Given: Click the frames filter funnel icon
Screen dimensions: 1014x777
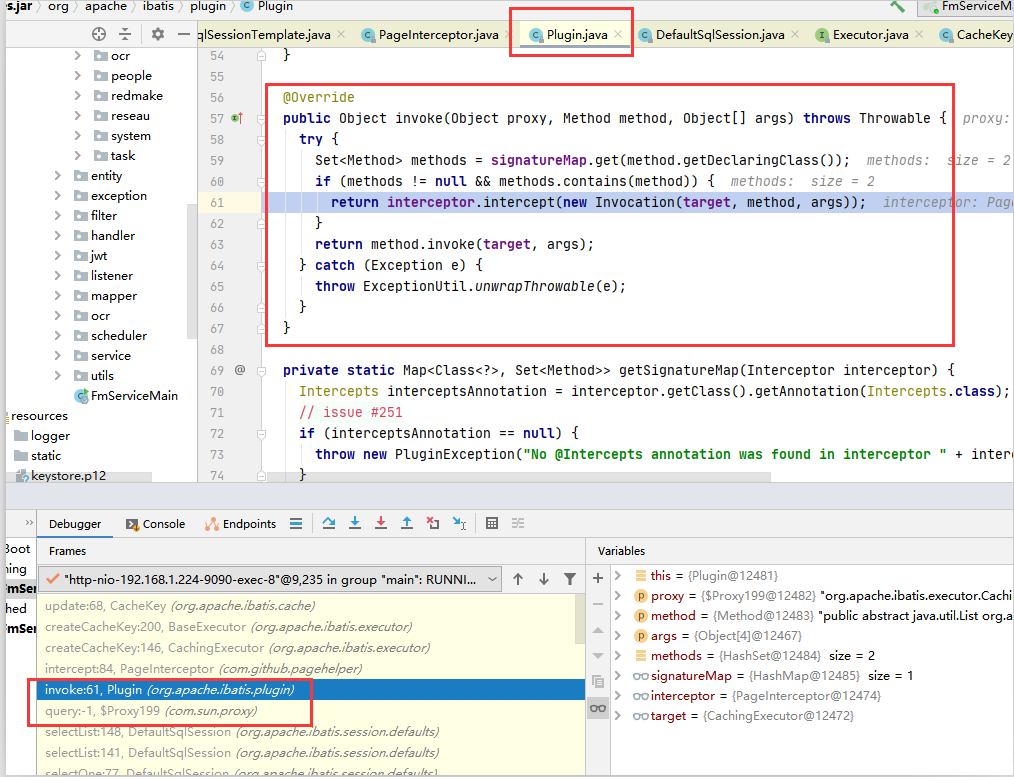Looking at the screenshot, I should [570, 579].
